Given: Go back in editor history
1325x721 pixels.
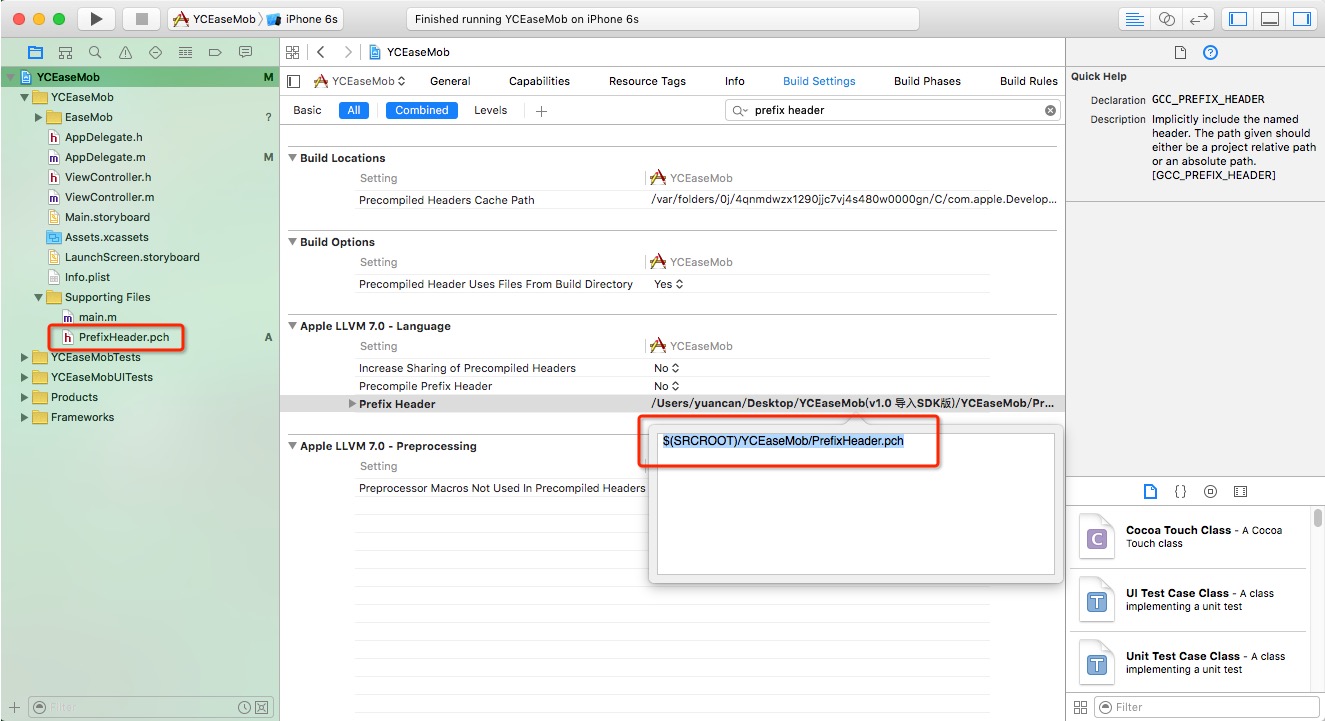Looking at the screenshot, I should (x=321, y=52).
